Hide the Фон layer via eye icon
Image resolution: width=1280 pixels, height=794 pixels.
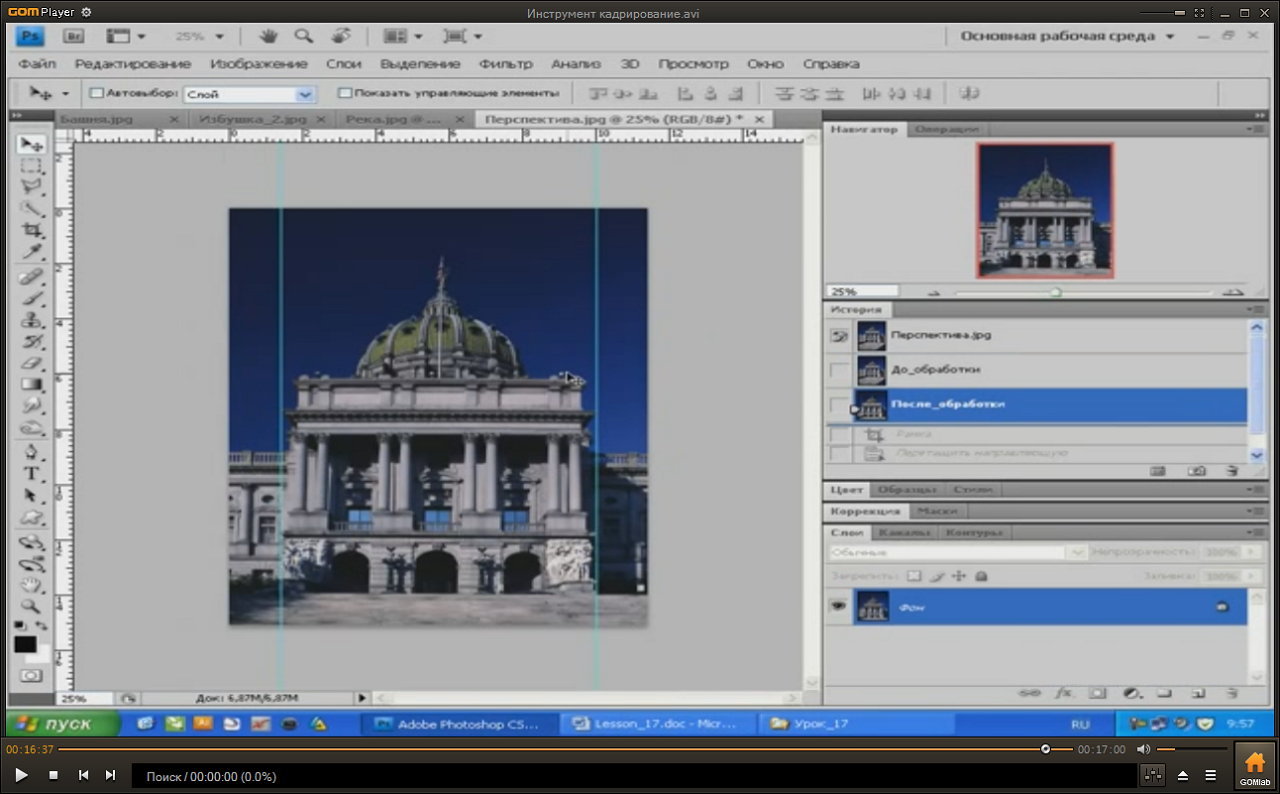(838, 606)
